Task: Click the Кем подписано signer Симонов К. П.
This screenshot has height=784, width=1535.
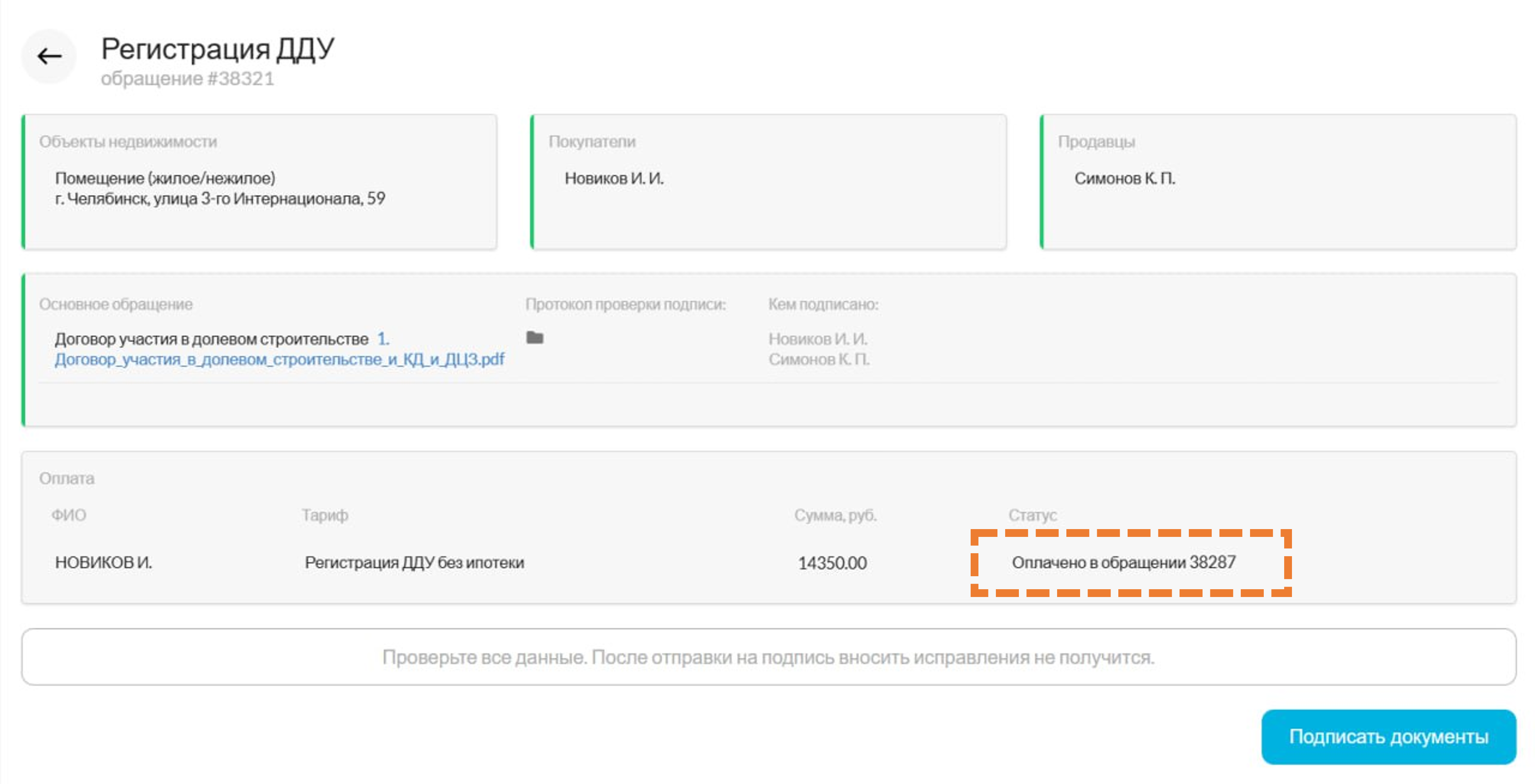Action: (819, 359)
